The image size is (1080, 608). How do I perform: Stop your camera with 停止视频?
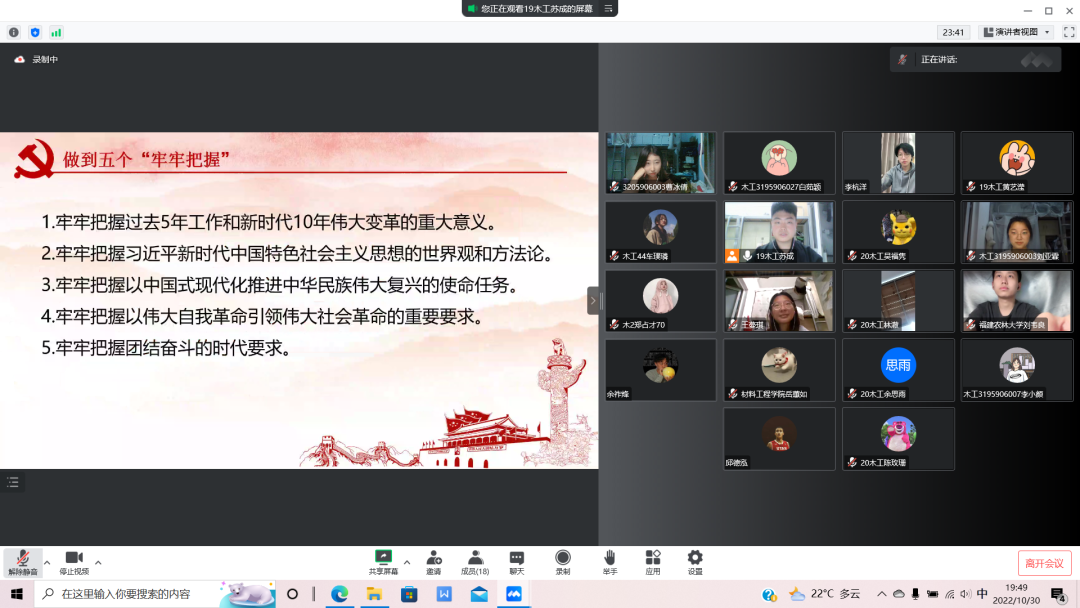tap(74, 561)
